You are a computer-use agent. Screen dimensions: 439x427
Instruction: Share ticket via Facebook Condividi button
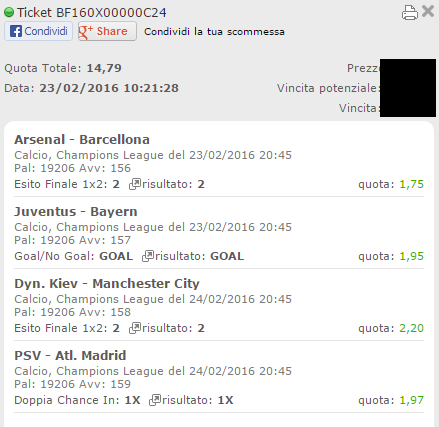click(x=38, y=31)
